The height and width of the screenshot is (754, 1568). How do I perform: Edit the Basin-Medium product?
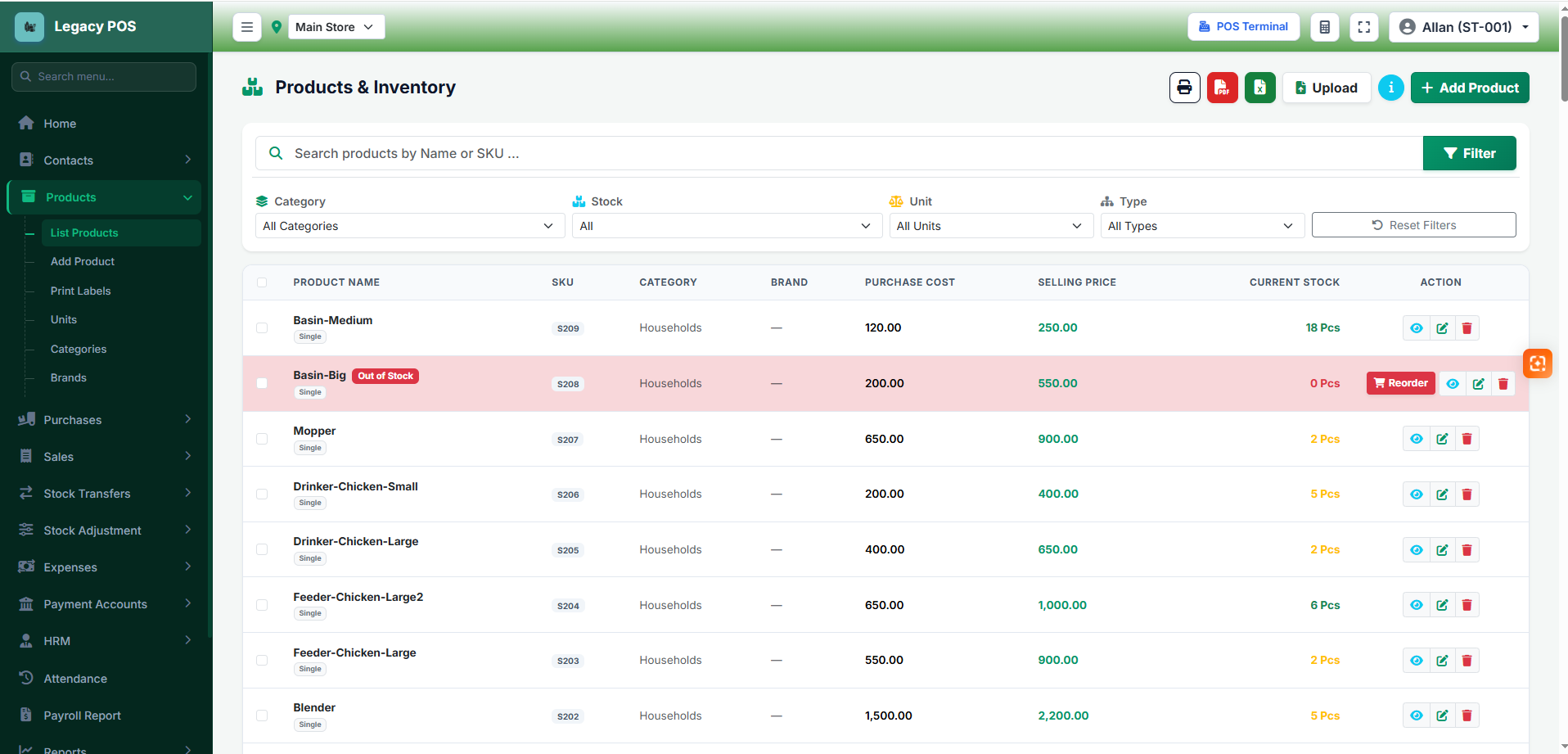click(1442, 328)
